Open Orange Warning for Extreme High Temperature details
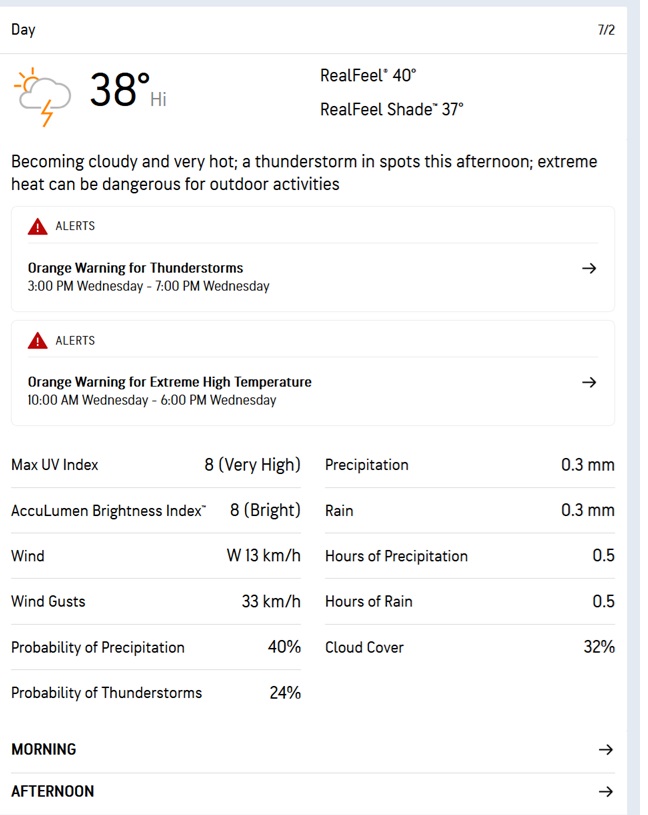 (x=170, y=382)
